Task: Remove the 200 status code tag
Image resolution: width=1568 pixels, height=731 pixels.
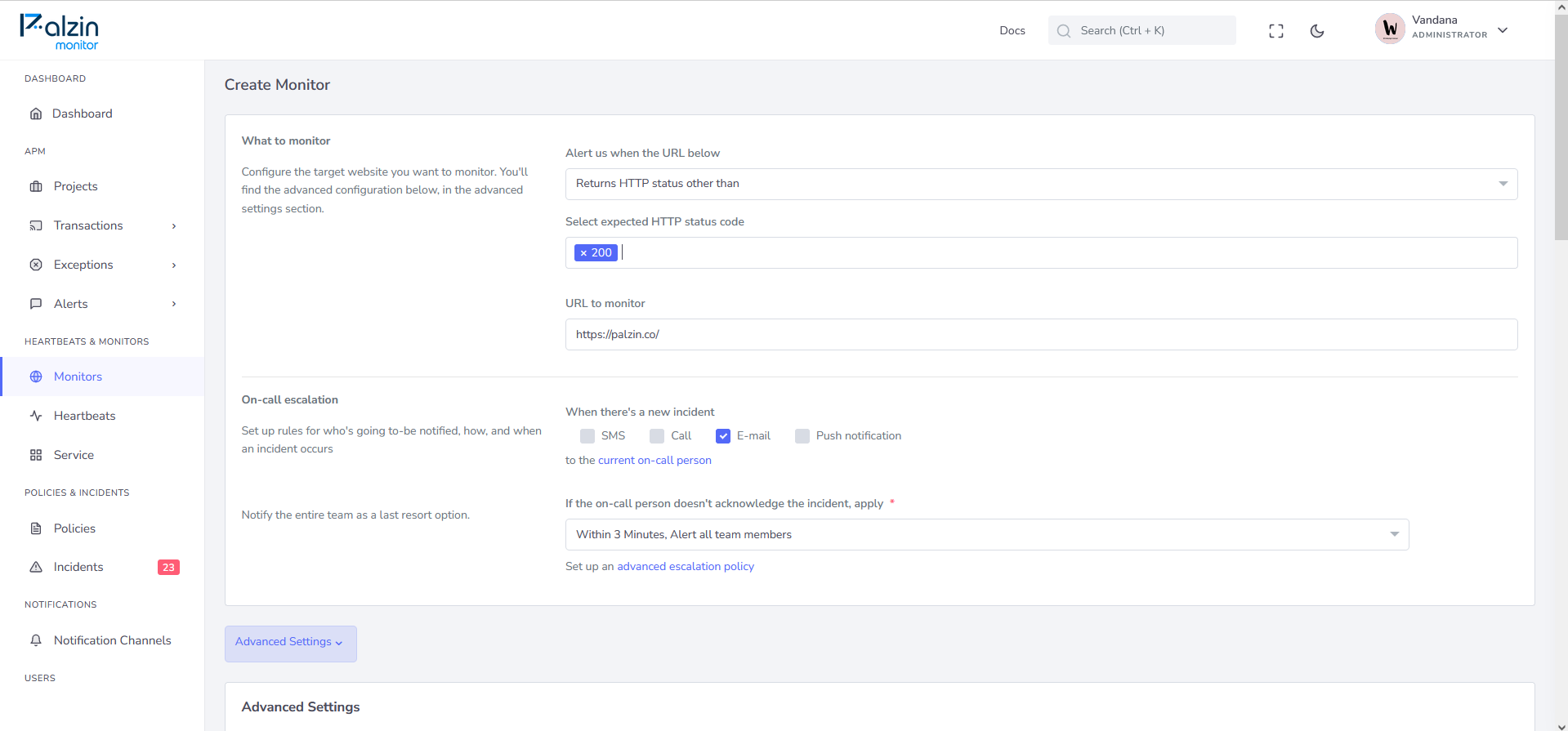Action: [583, 253]
